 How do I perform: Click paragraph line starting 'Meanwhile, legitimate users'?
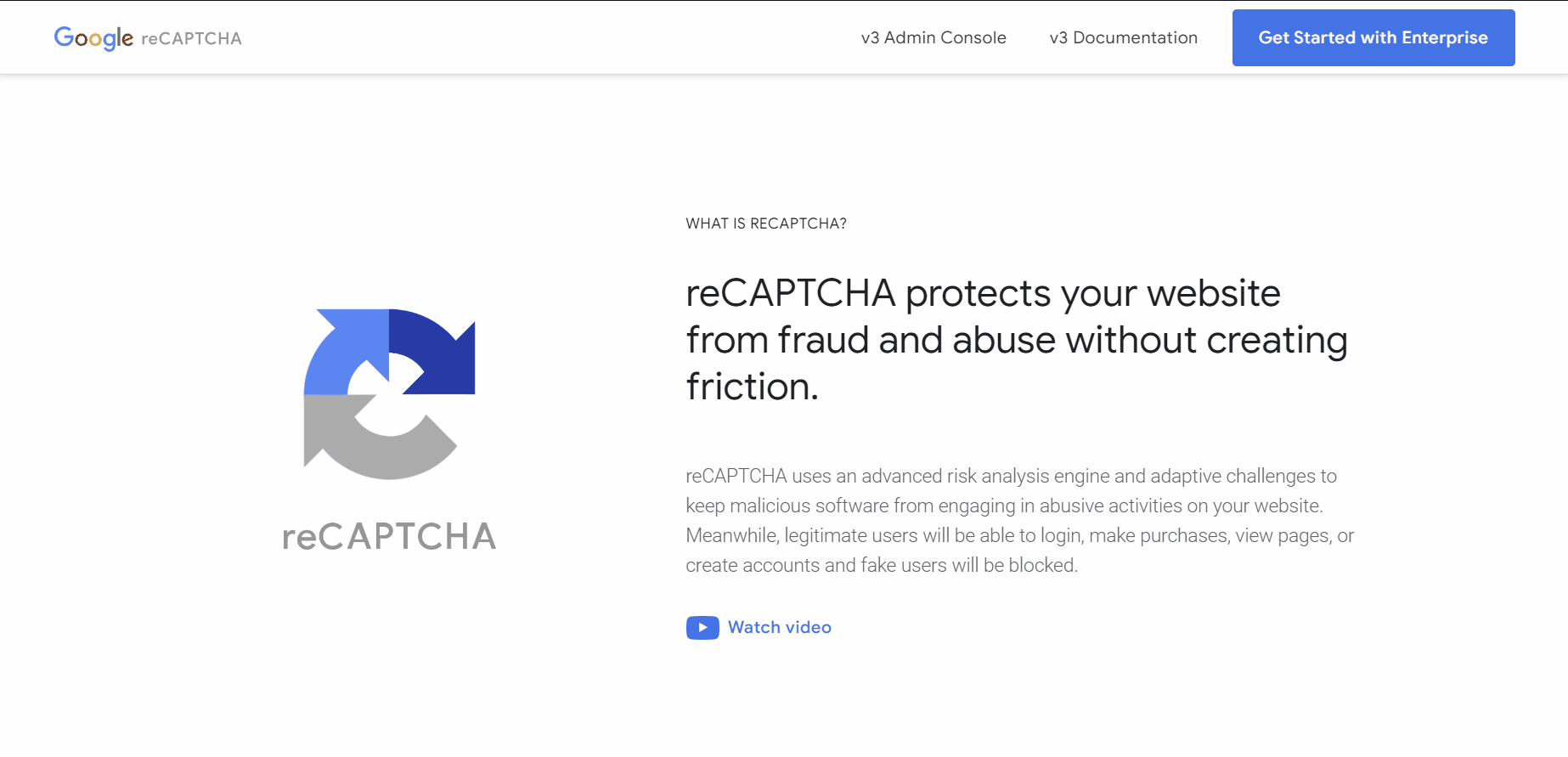[x=1019, y=535]
